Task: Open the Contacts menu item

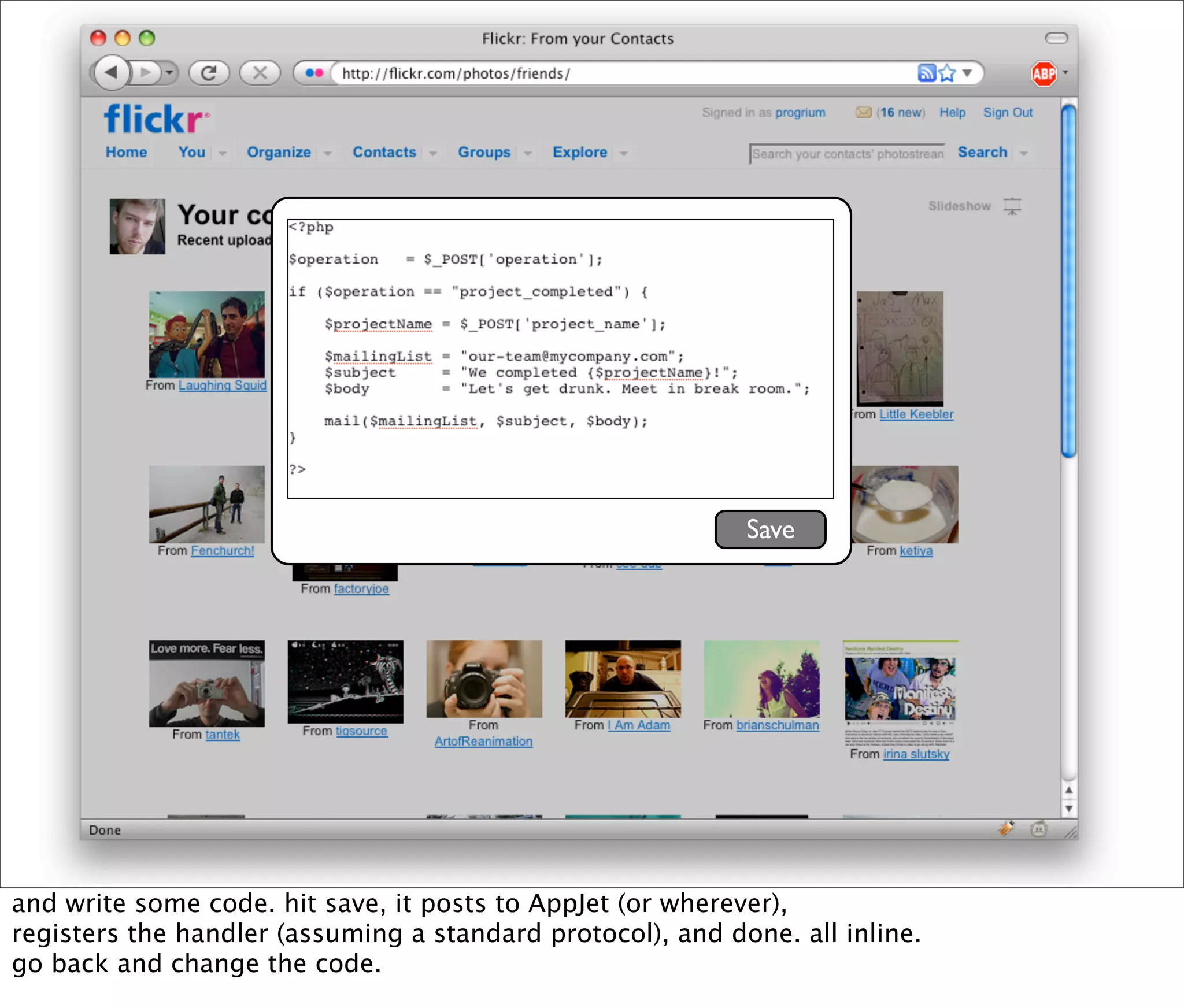Action: click(x=384, y=152)
